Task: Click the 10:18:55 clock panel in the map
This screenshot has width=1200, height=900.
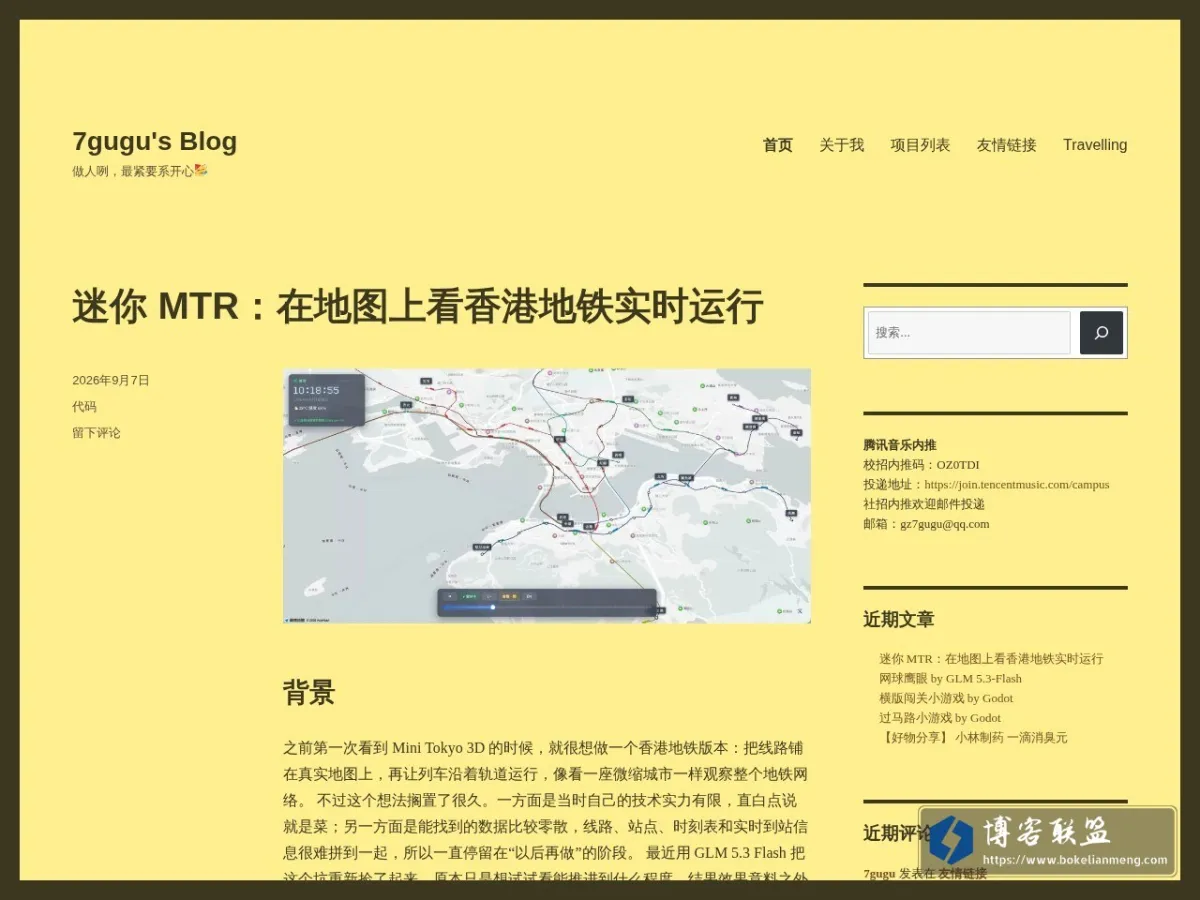Action: (x=326, y=400)
